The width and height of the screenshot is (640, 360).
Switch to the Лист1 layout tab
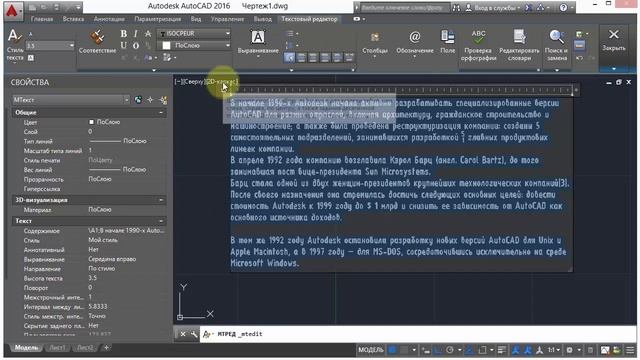pyautogui.click(x=58, y=348)
